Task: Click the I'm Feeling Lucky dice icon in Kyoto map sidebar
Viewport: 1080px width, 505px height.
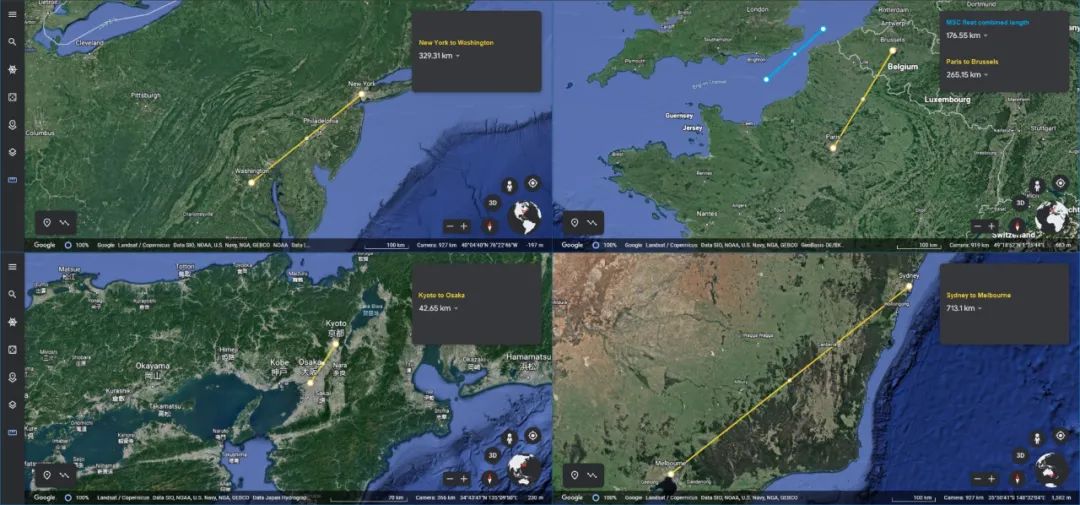Action: tap(12, 350)
